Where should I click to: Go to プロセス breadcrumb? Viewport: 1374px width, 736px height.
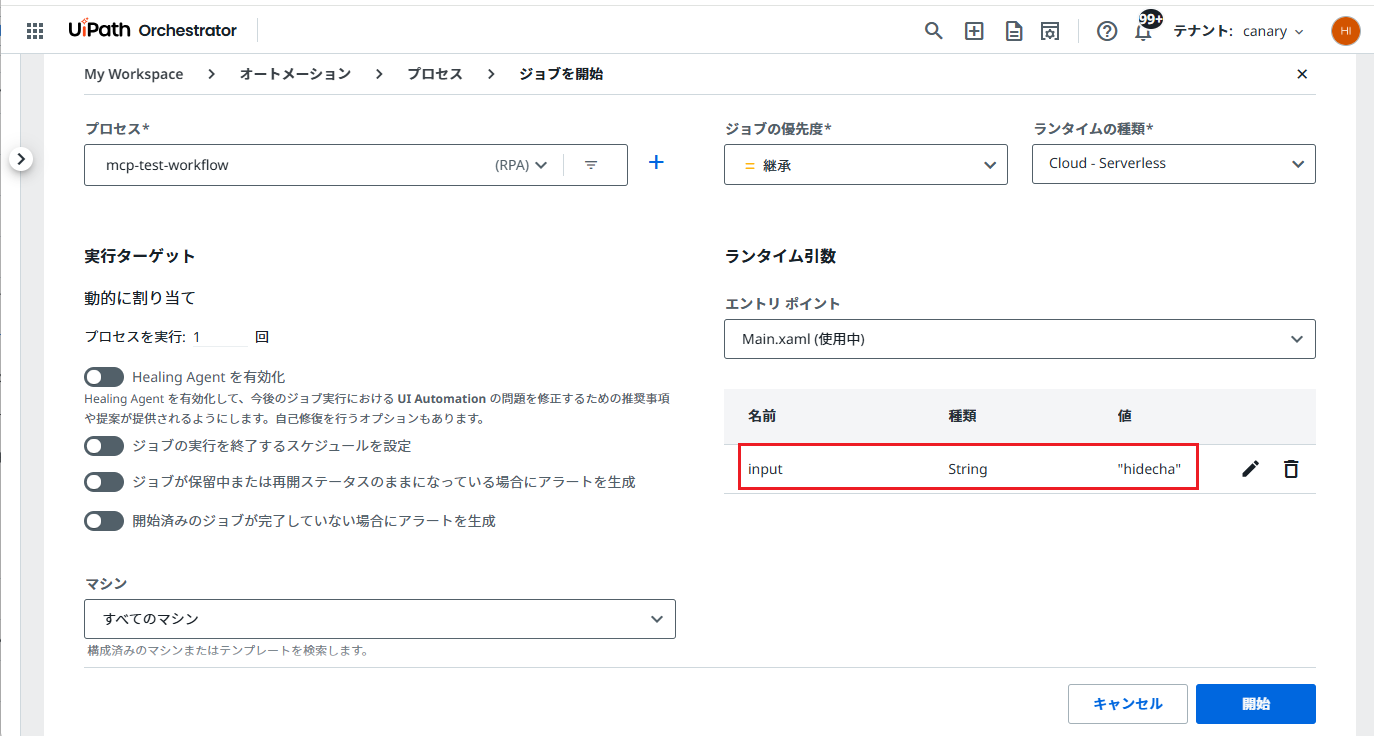click(x=435, y=74)
